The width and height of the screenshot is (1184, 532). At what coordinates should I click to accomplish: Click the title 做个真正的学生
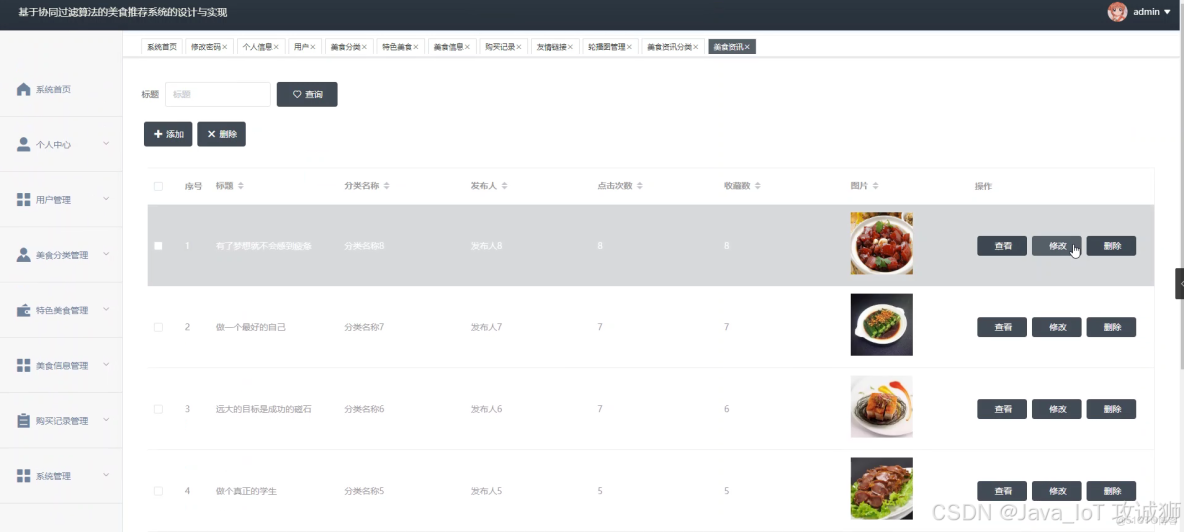(x=246, y=490)
